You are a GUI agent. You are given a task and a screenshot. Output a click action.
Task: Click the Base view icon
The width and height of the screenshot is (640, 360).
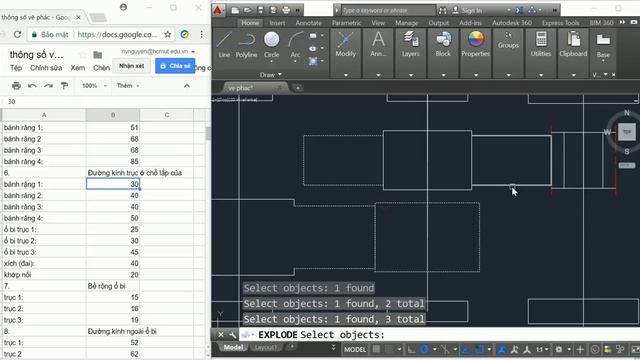coord(603,40)
